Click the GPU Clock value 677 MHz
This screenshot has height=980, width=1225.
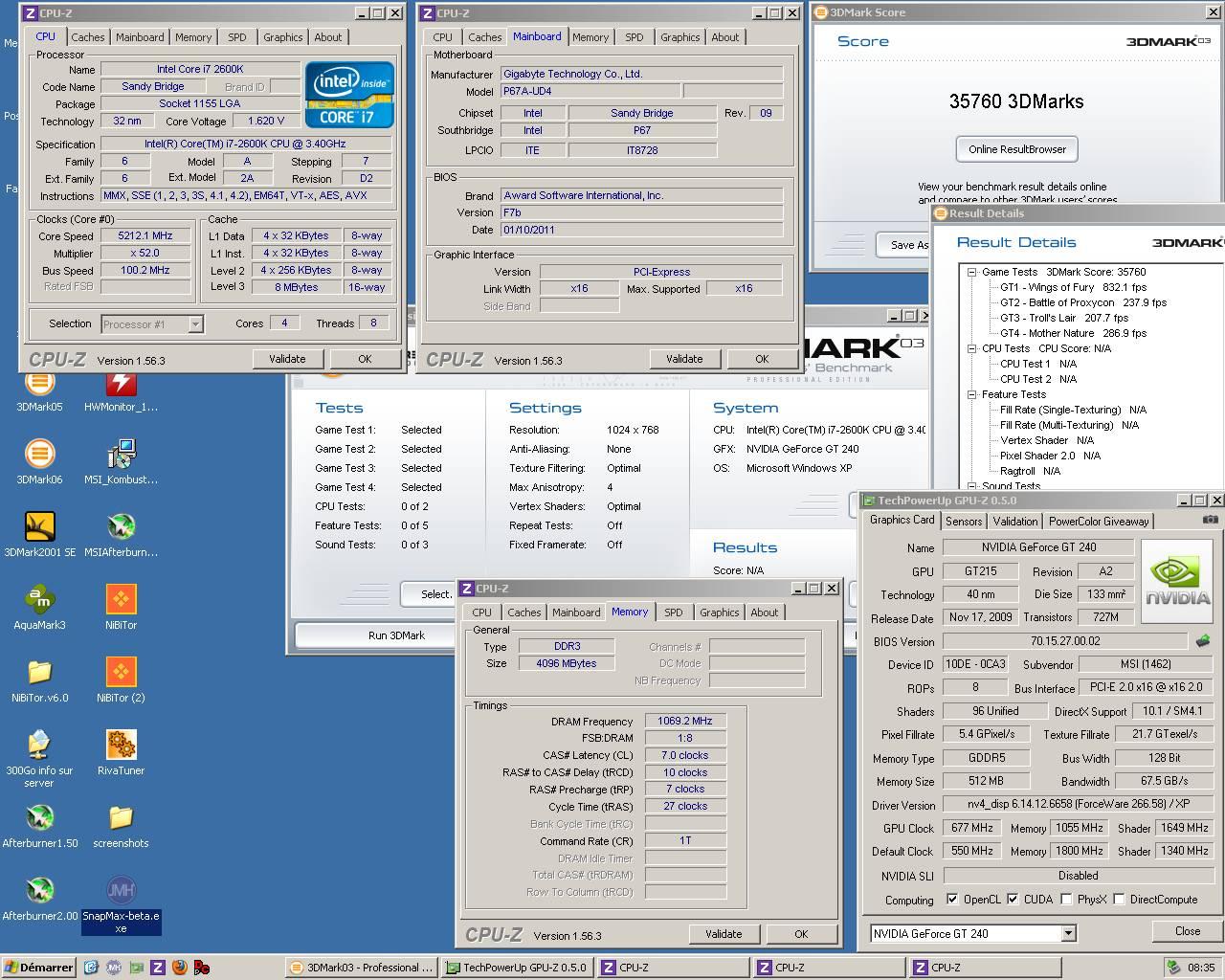pos(972,828)
